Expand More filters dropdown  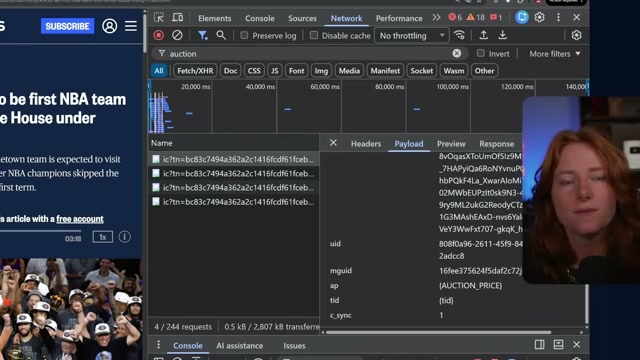[555, 54]
